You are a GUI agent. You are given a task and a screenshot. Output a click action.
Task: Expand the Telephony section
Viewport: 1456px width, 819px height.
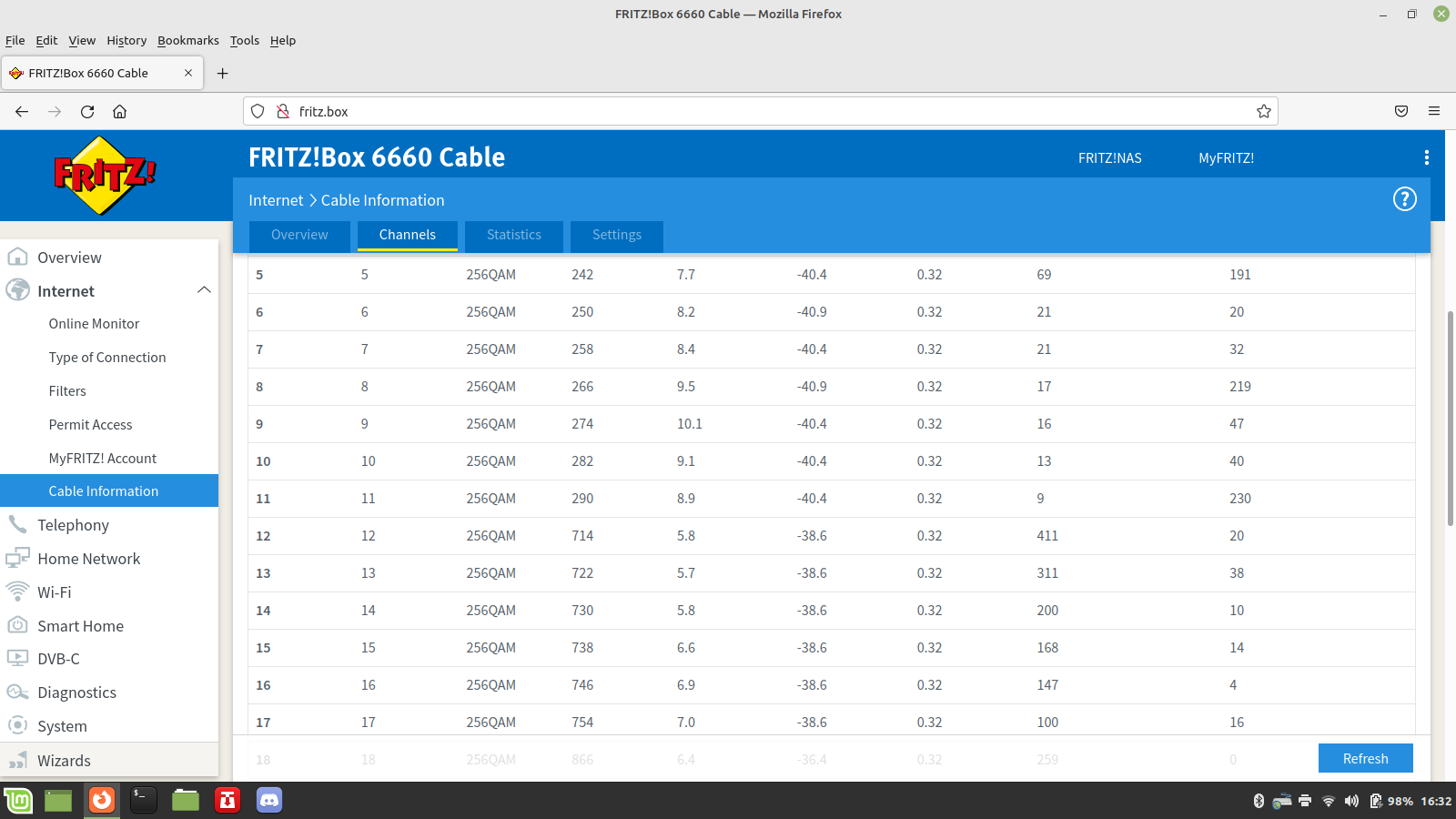[73, 525]
